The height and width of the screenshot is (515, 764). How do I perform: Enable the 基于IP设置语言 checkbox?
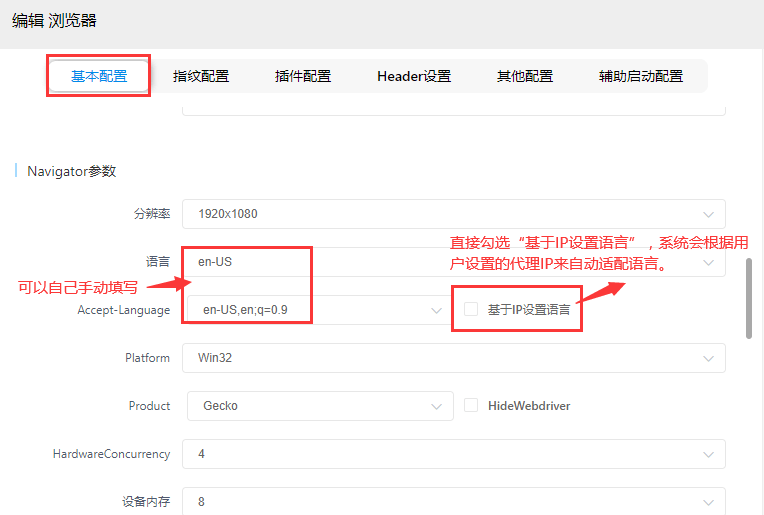click(x=471, y=310)
